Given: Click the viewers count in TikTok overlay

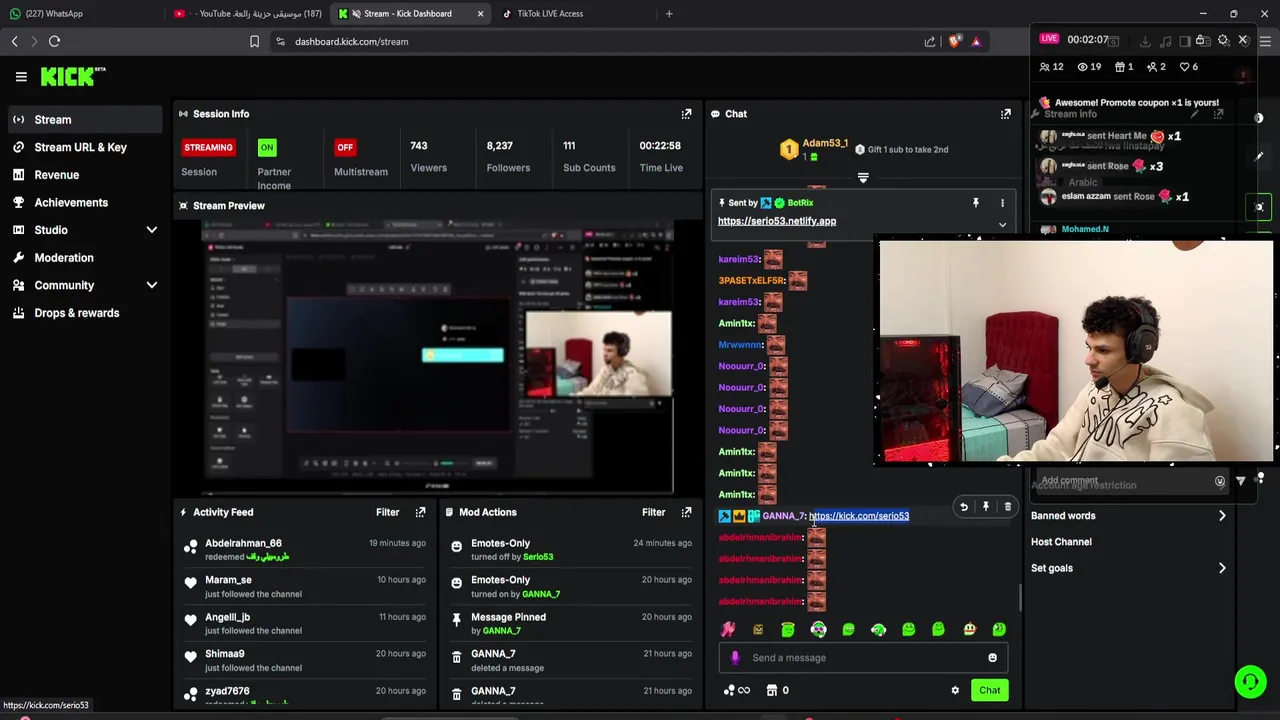Looking at the screenshot, I should (x=1090, y=67).
